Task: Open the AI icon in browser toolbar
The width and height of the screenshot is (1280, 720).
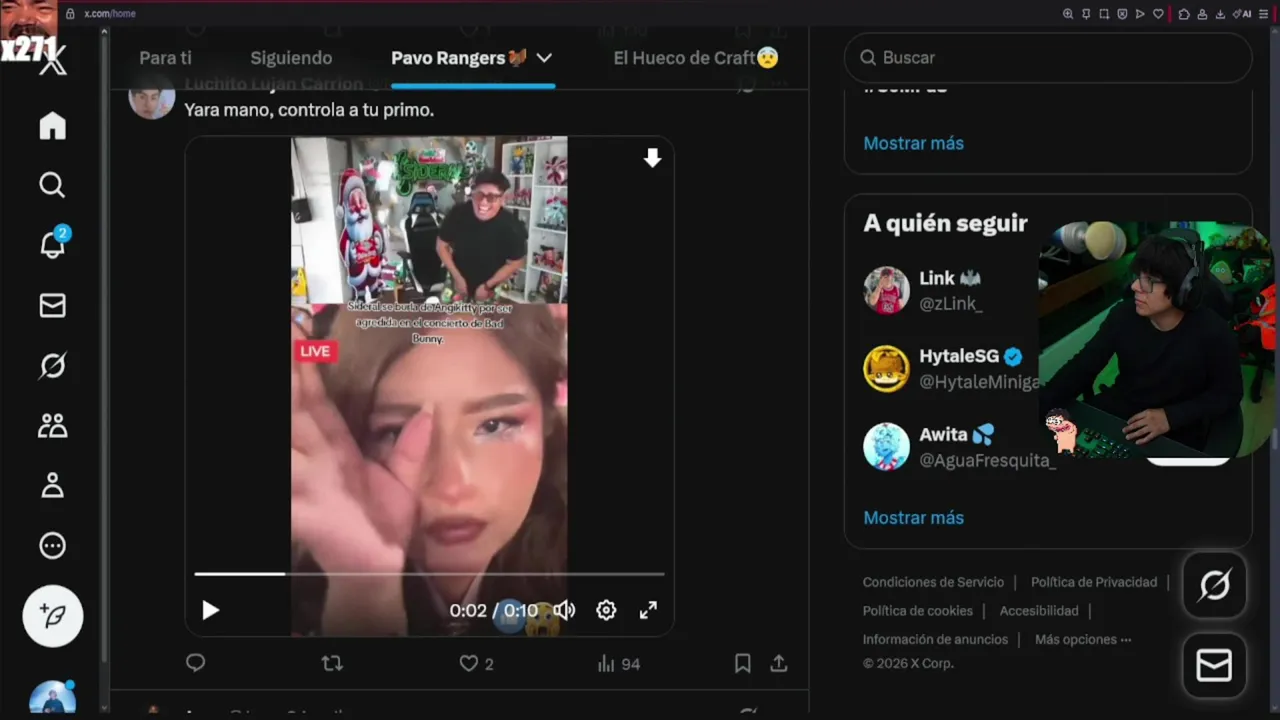Action: click(x=1242, y=14)
